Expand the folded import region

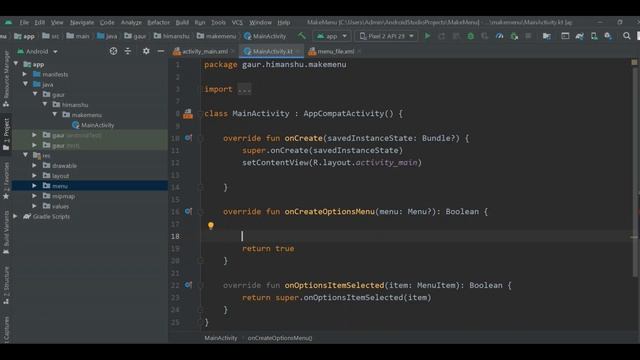pyautogui.click(x=244, y=89)
